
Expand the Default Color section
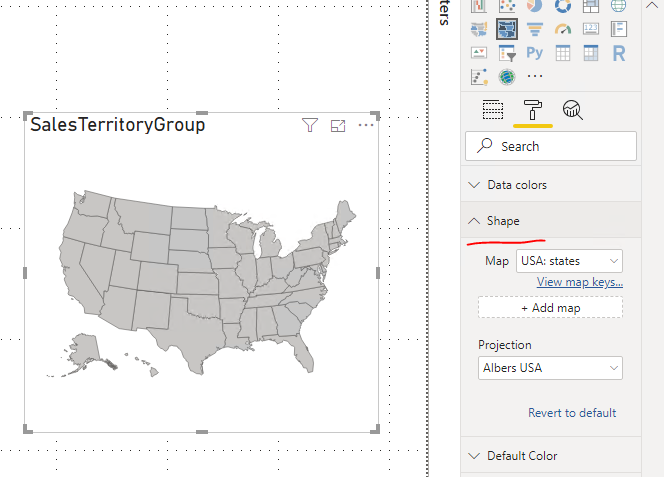click(551, 456)
